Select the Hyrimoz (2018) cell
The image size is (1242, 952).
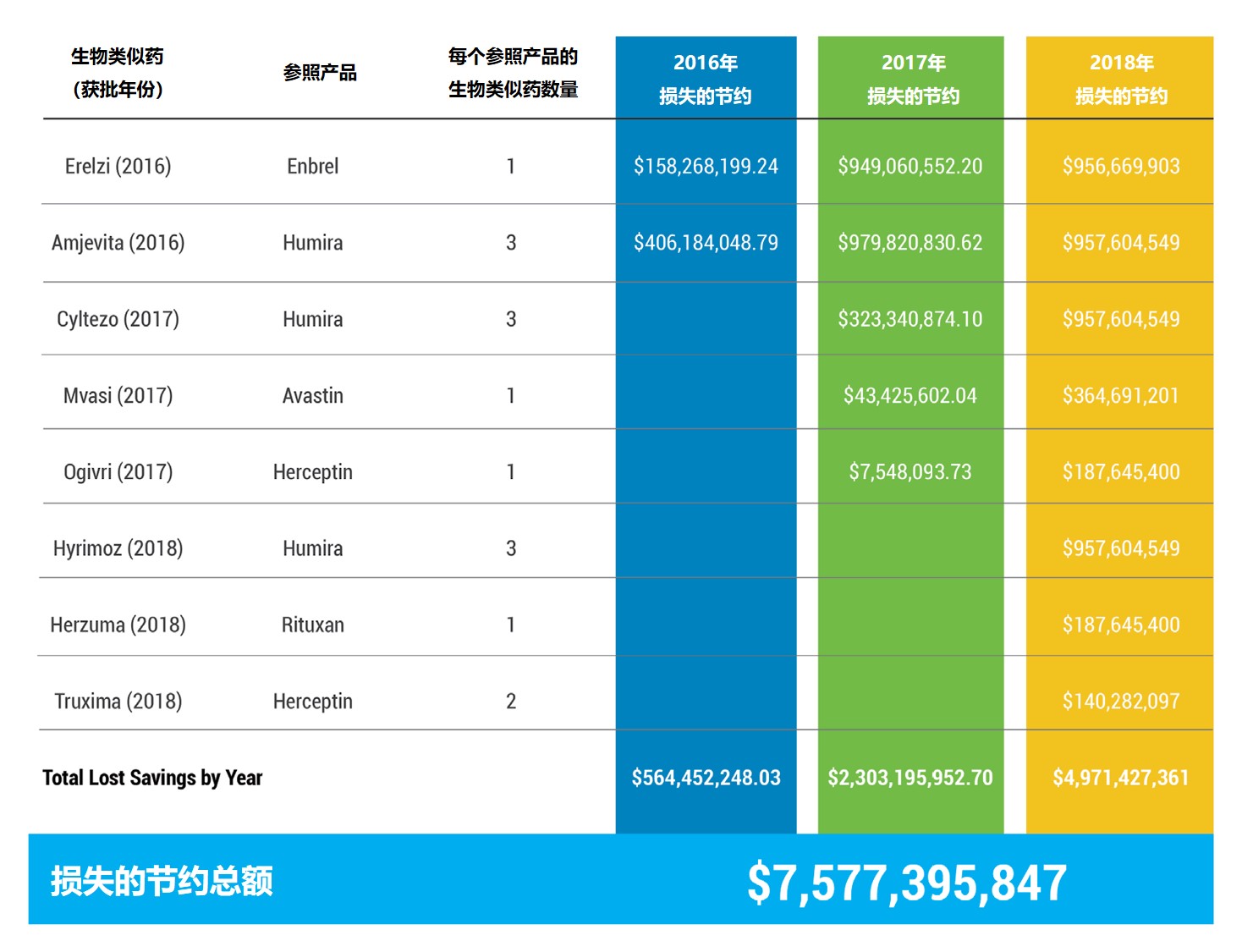tap(118, 548)
